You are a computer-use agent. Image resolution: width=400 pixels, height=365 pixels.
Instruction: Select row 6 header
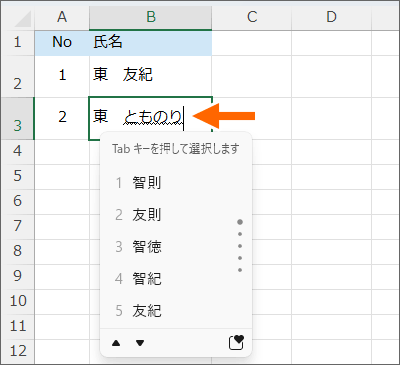17,202
